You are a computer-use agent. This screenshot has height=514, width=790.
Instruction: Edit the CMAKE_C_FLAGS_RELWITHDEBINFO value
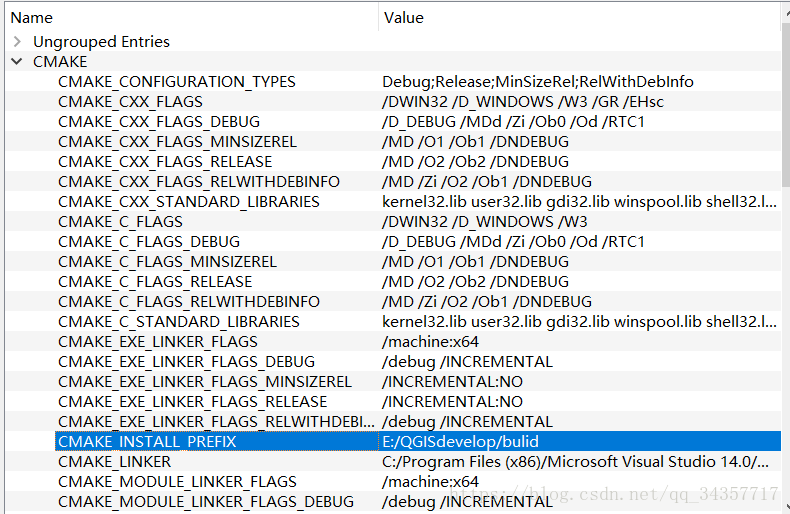tap(487, 302)
